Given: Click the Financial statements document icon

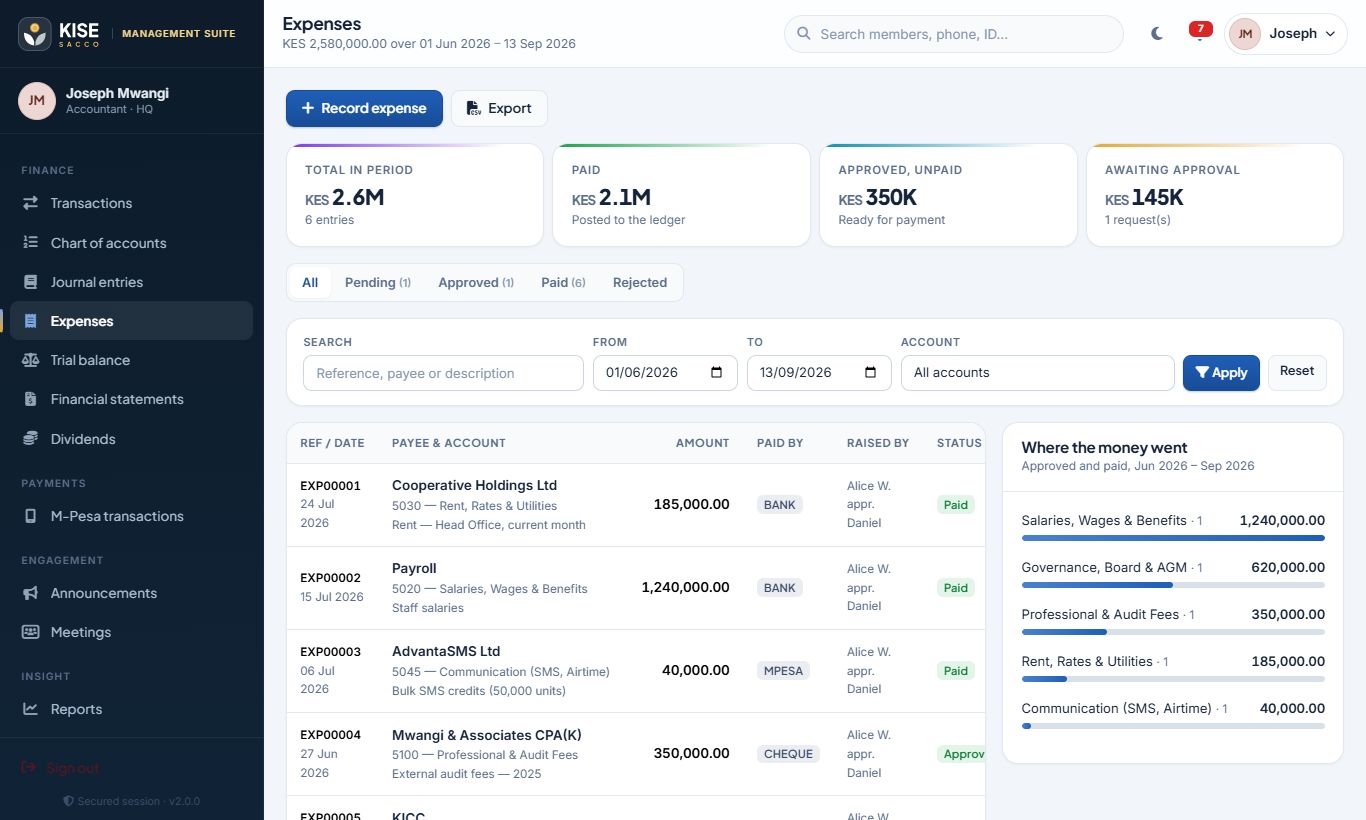Looking at the screenshot, I should coord(31,399).
